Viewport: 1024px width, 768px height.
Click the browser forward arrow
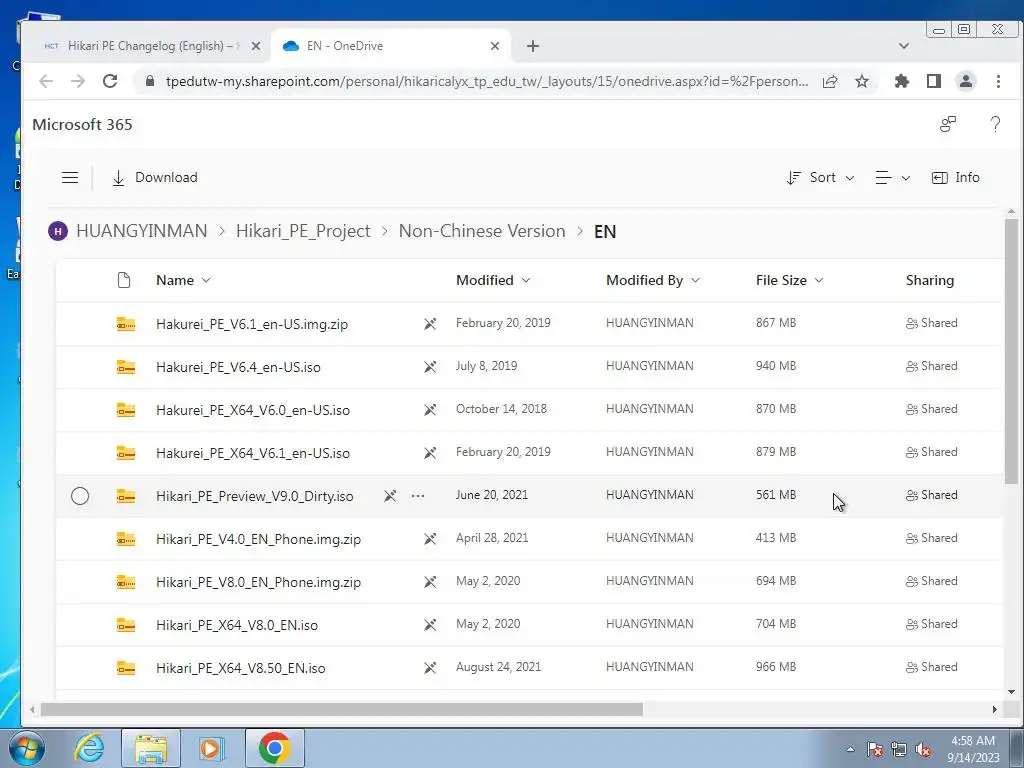click(x=78, y=81)
